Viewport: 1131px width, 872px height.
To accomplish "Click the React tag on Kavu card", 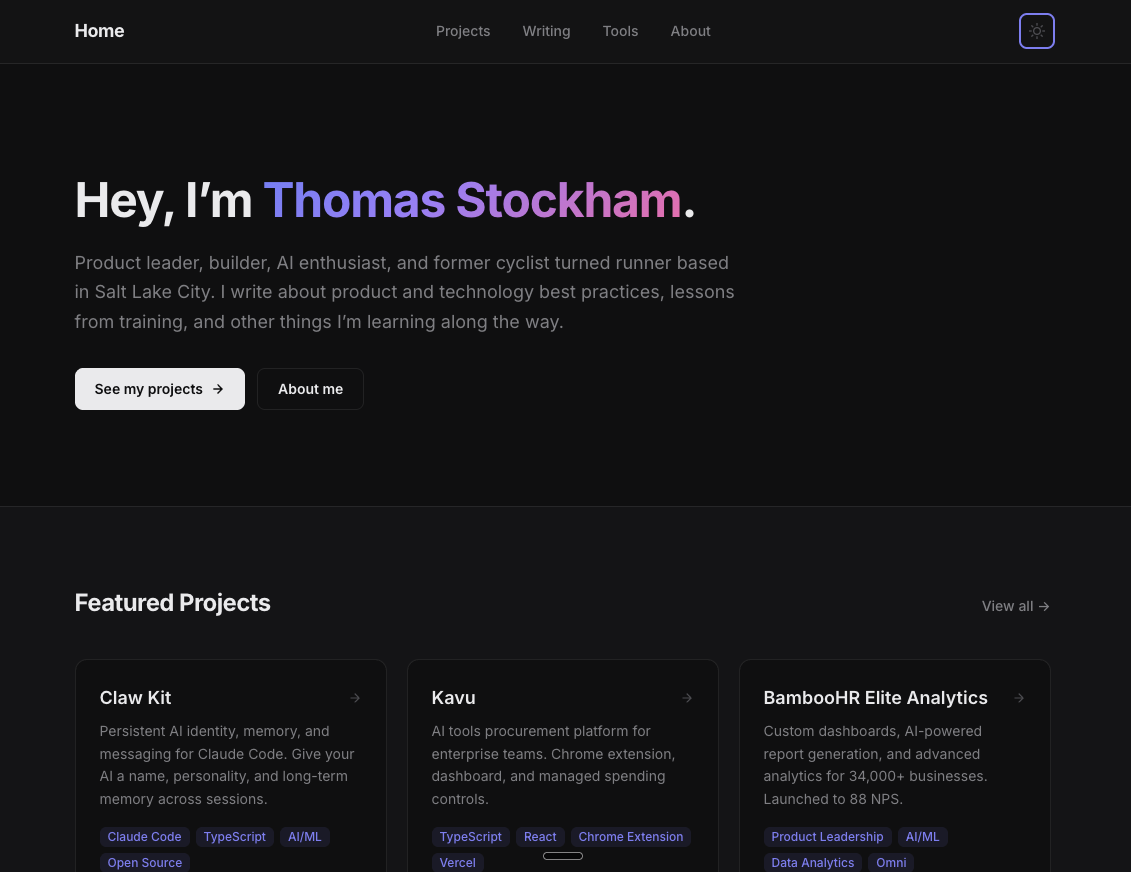I will [x=540, y=837].
